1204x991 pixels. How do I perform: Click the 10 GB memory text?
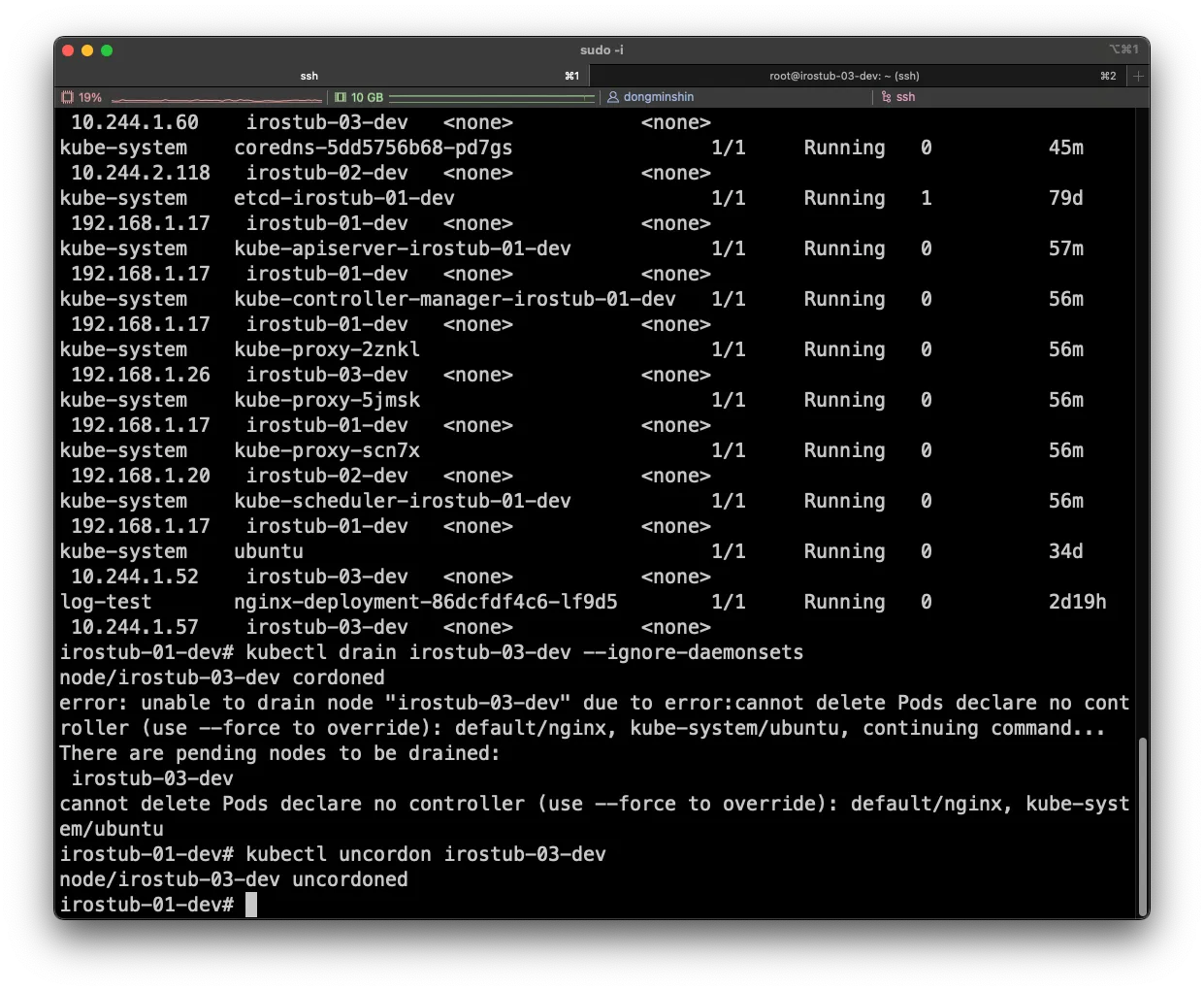click(367, 97)
